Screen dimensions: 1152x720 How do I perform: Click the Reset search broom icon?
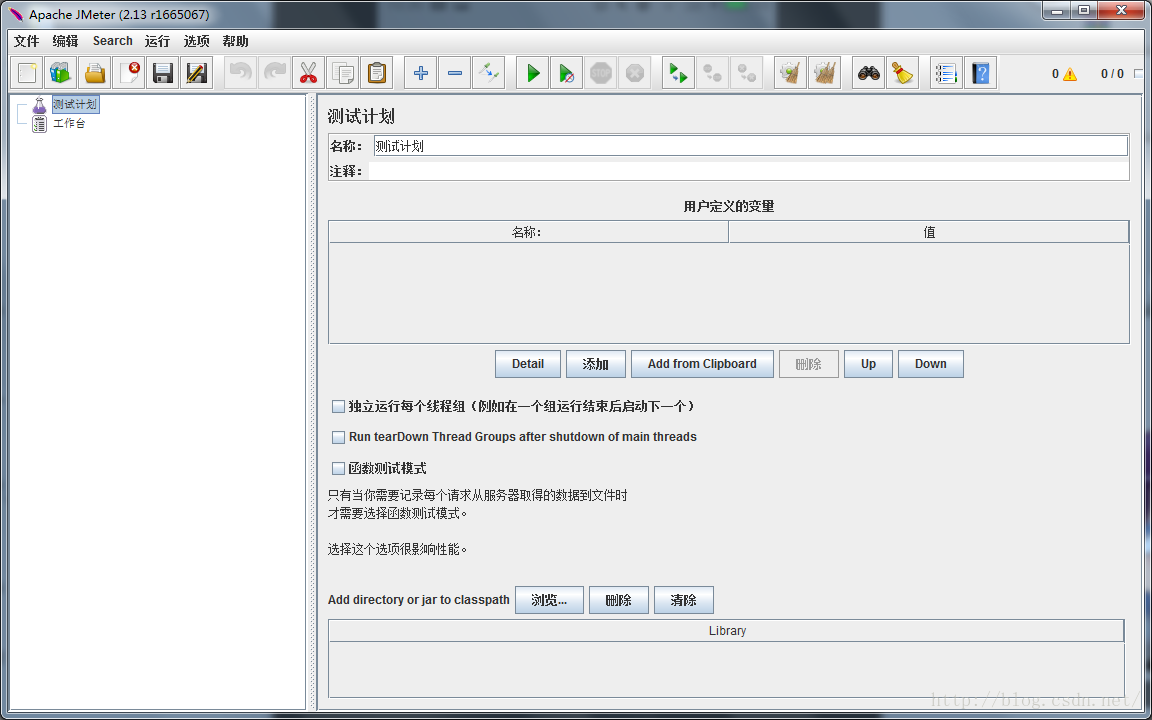[902, 73]
